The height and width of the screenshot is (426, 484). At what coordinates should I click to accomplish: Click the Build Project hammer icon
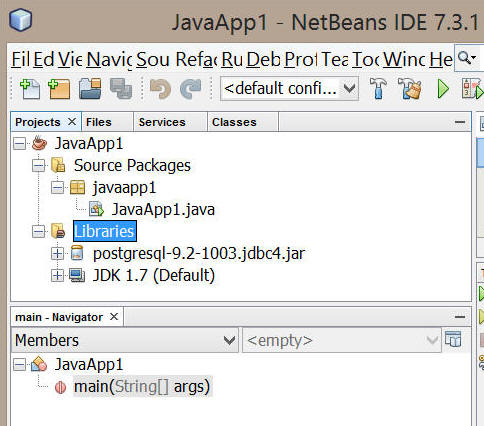pos(378,89)
